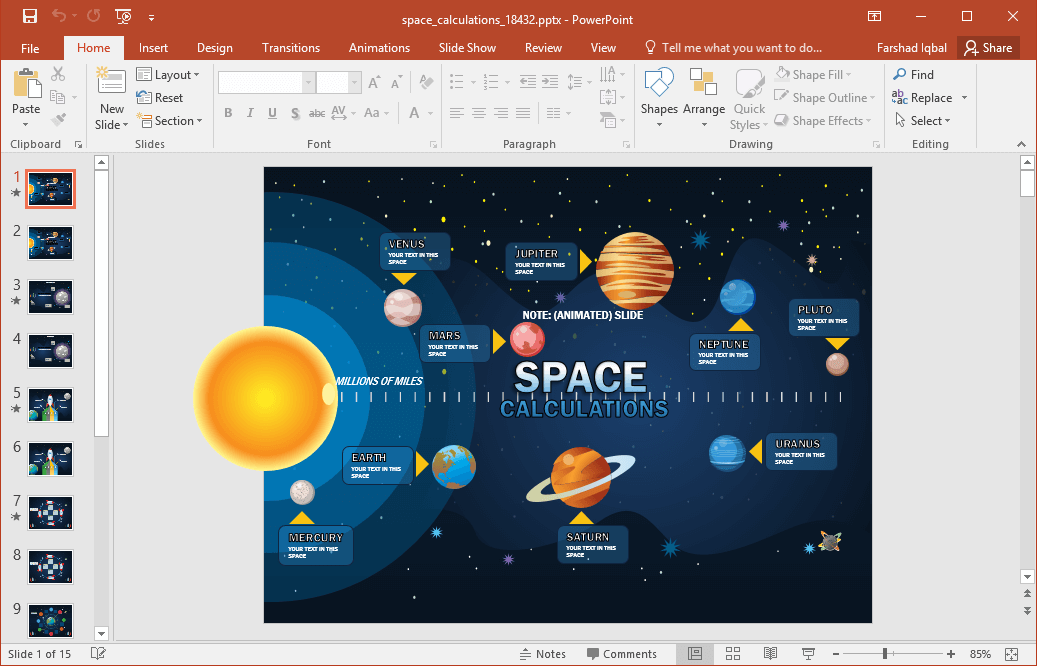Decrease font size with small A icon
The image size is (1037, 666).
pyautogui.click(x=397, y=83)
